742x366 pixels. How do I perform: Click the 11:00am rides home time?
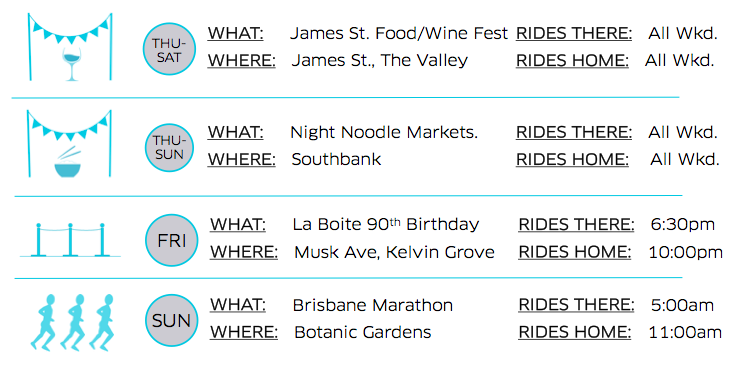tap(685, 332)
